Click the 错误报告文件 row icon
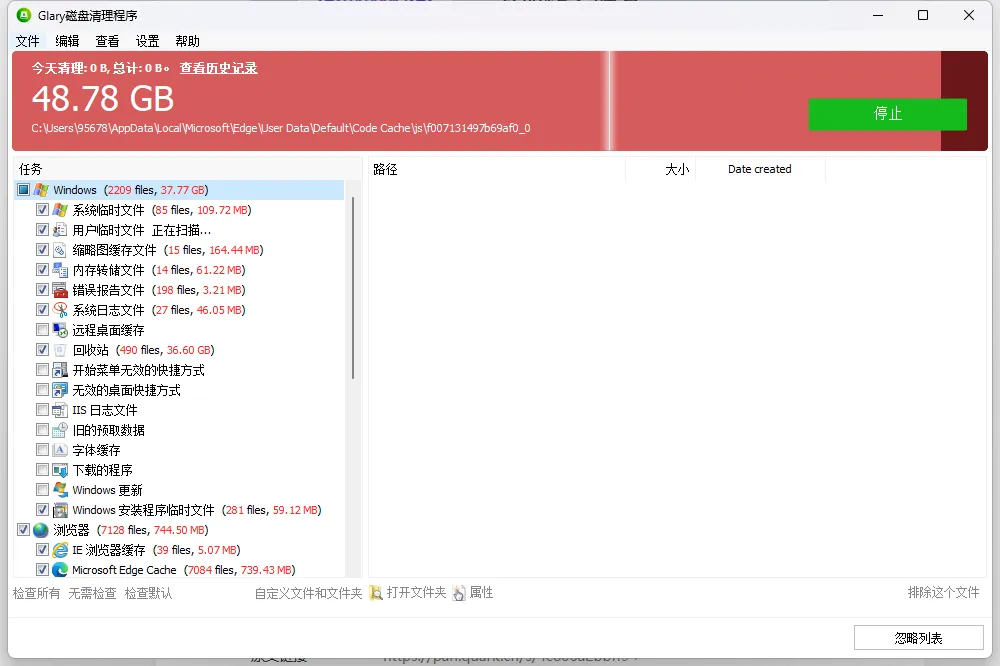The width and height of the screenshot is (1000, 666). (60, 290)
